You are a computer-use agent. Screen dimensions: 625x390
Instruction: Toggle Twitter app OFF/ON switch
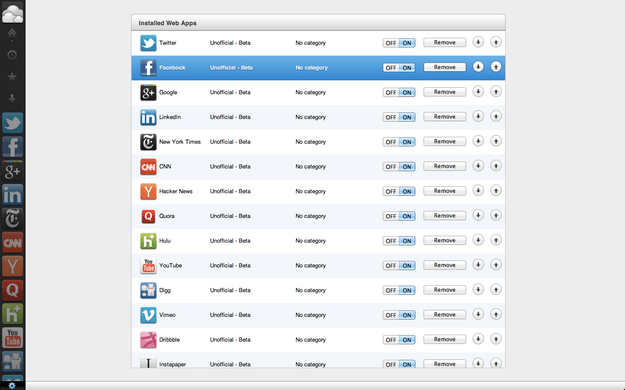click(x=399, y=43)
